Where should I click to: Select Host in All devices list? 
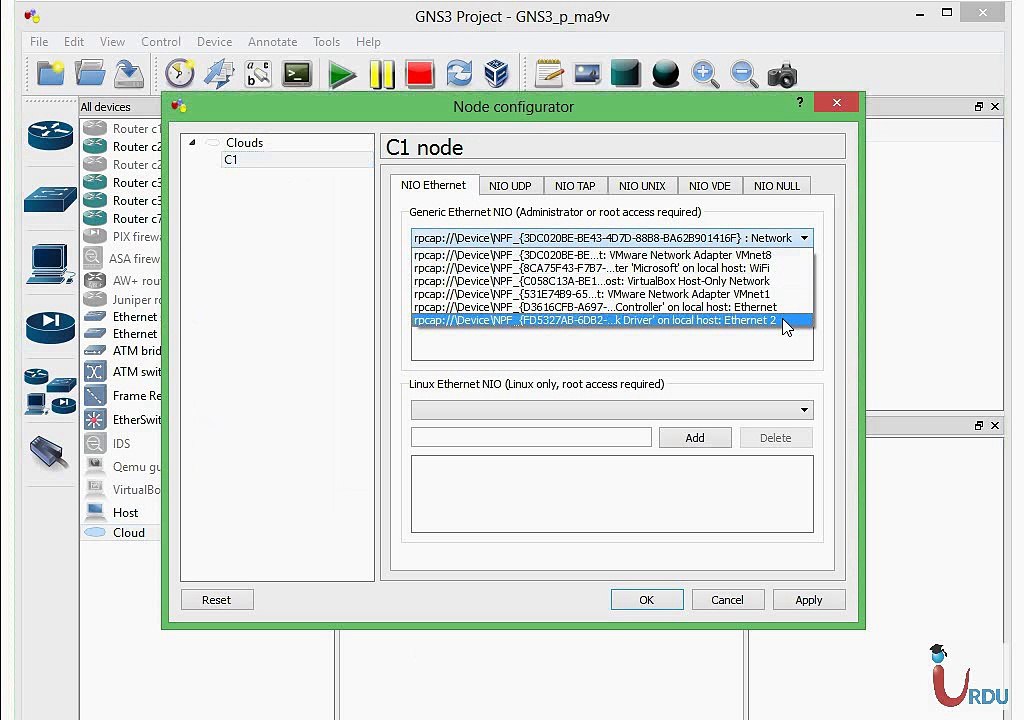click(121, 512)
